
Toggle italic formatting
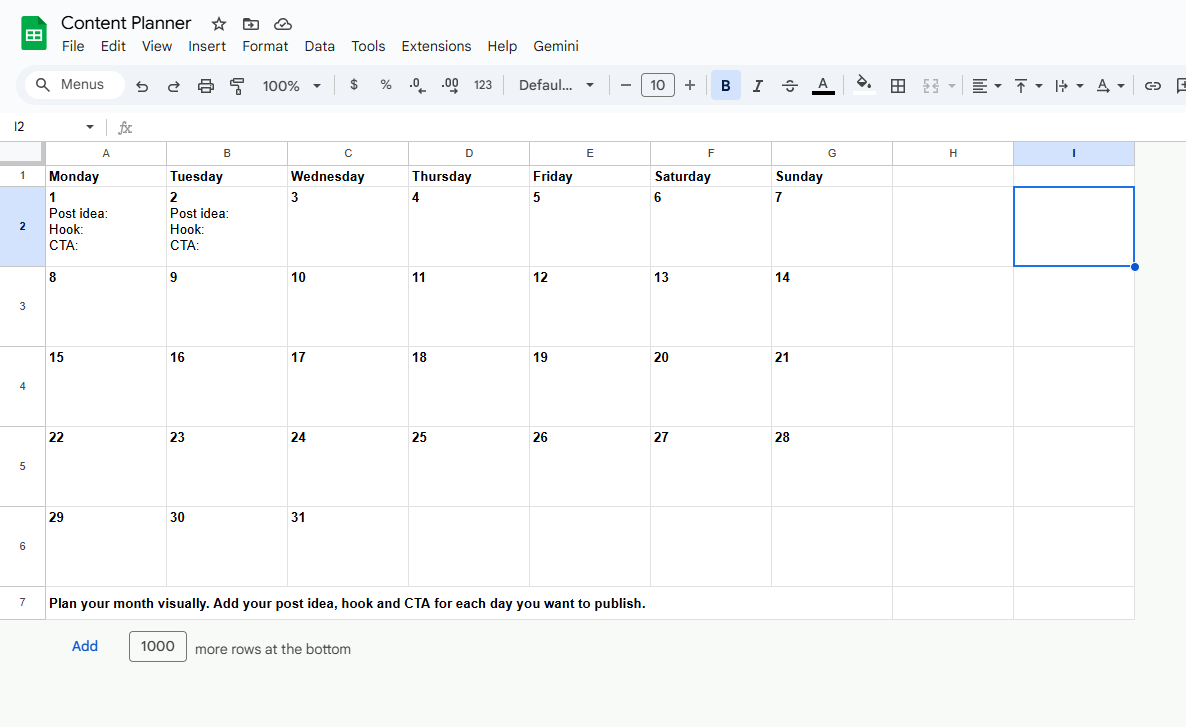(x=757, y=86)
